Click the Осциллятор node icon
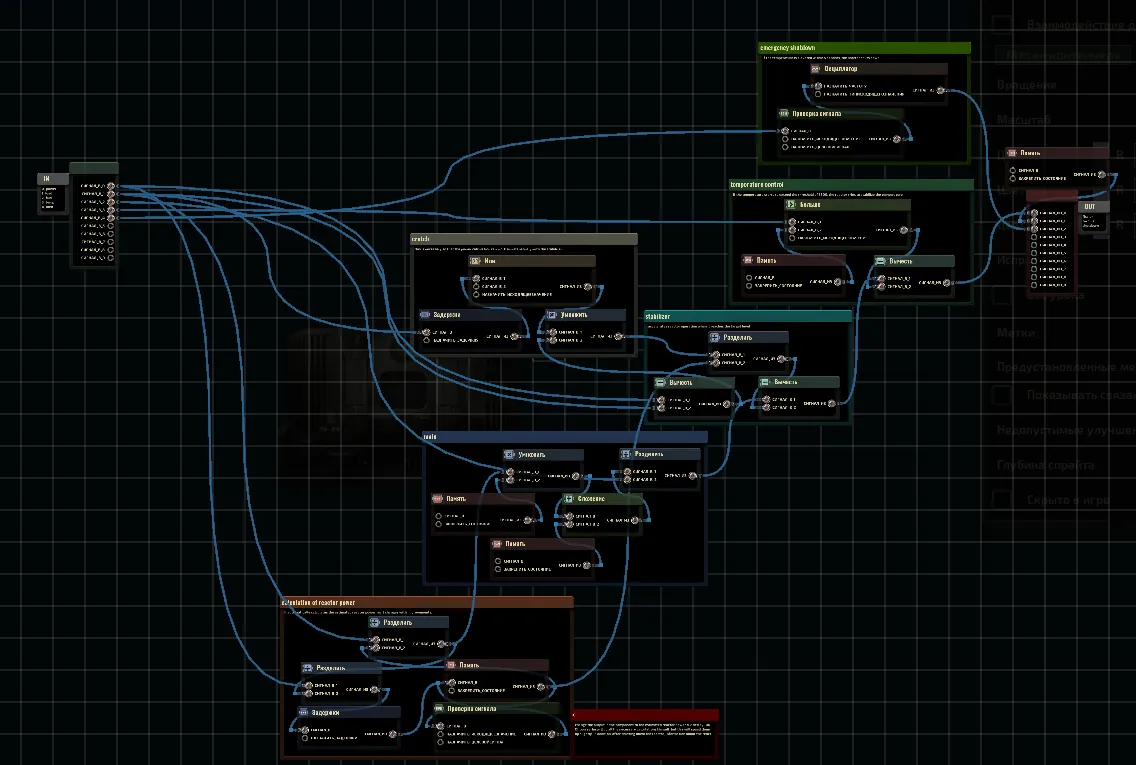Screen dimensions: 1136x765 point(816,69)
